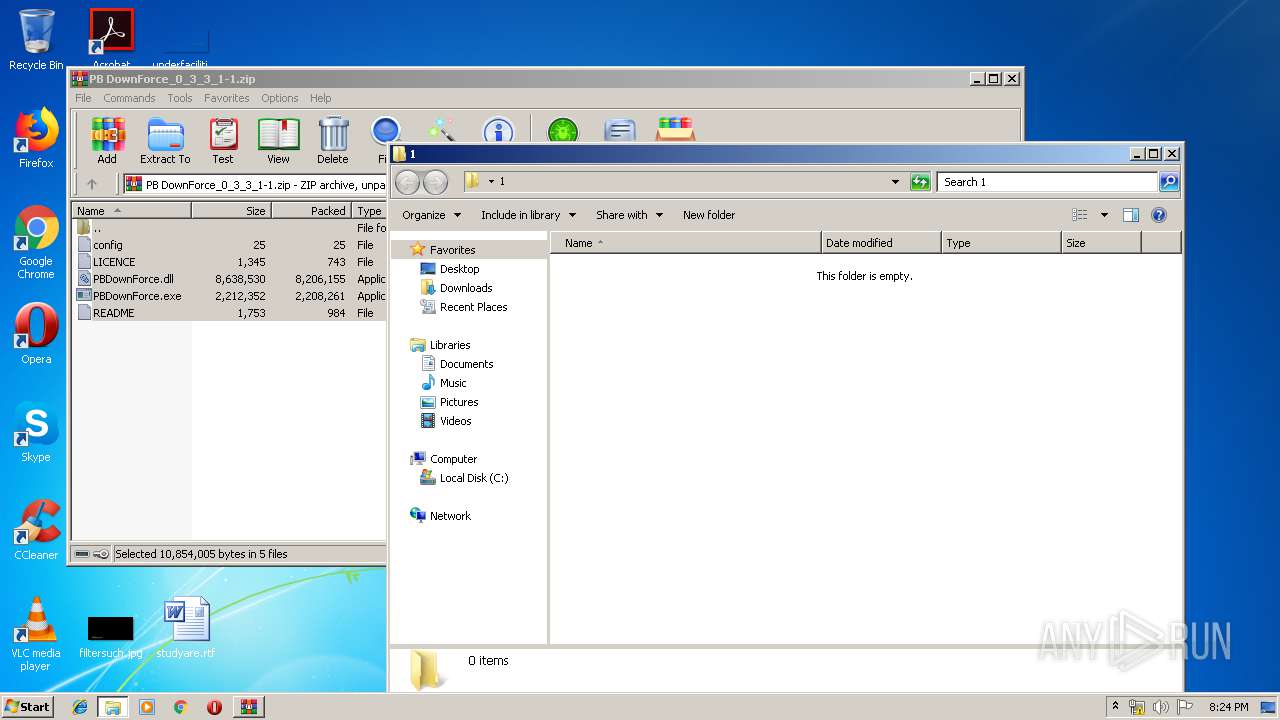Open the File menu in WinRAR

pyautogui.click(x=83, y=98)
